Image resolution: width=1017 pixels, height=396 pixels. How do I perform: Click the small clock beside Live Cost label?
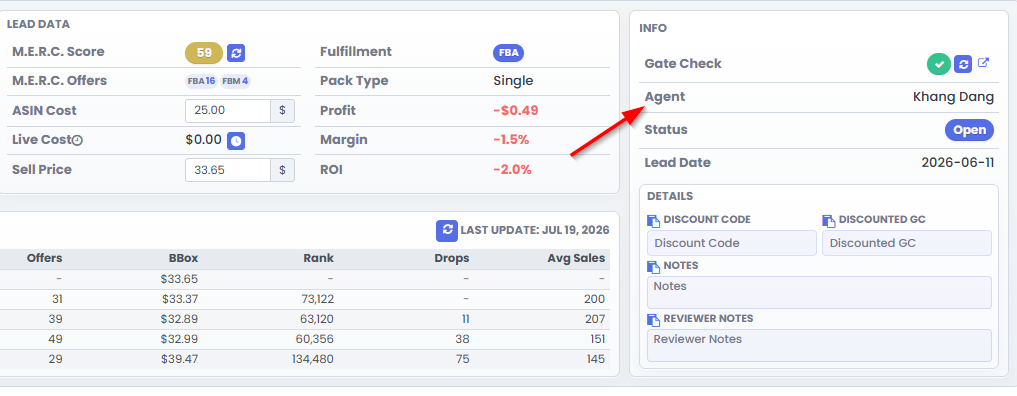77,140
